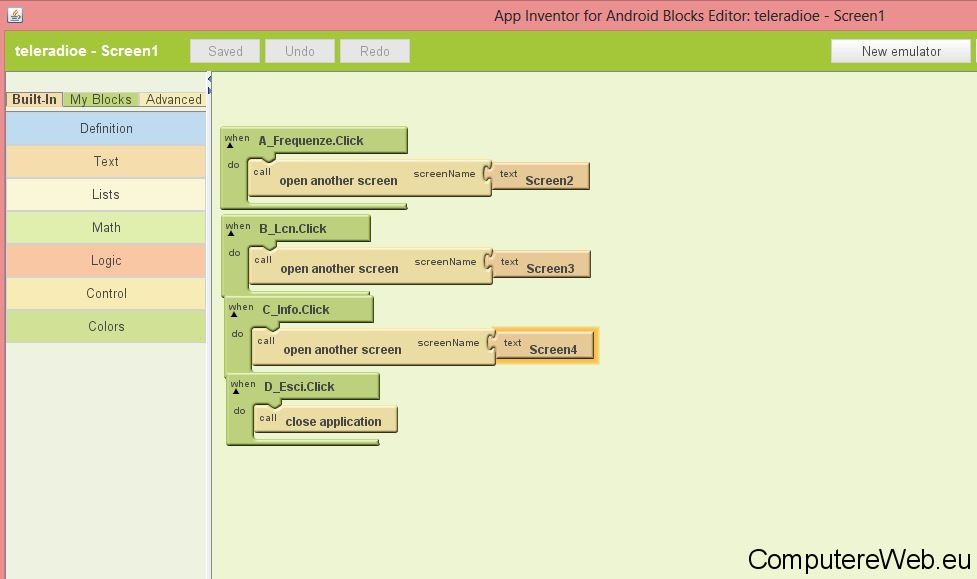Image resolution: width=977 pixels, height=579 pixels.
Task: Click the teleradioe - Screen1 project title
Action: click(x=87, y=51)
